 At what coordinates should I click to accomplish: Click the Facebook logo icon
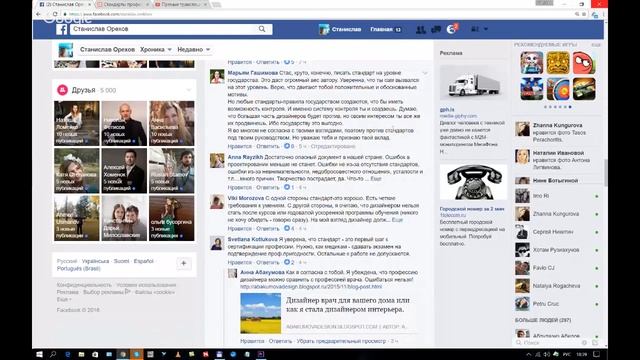click(61, 29)
